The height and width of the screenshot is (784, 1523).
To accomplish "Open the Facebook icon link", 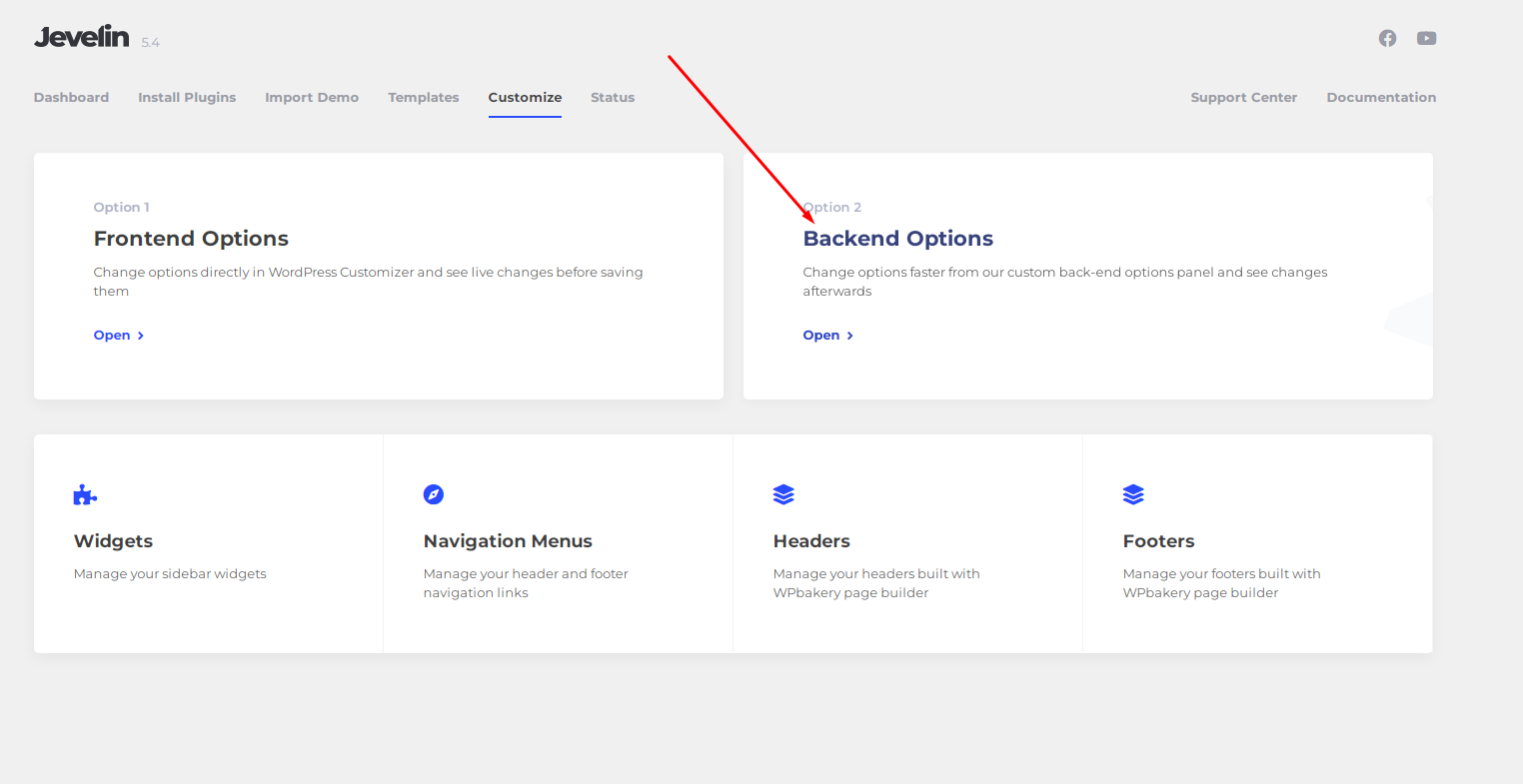I will point(1387,38).
